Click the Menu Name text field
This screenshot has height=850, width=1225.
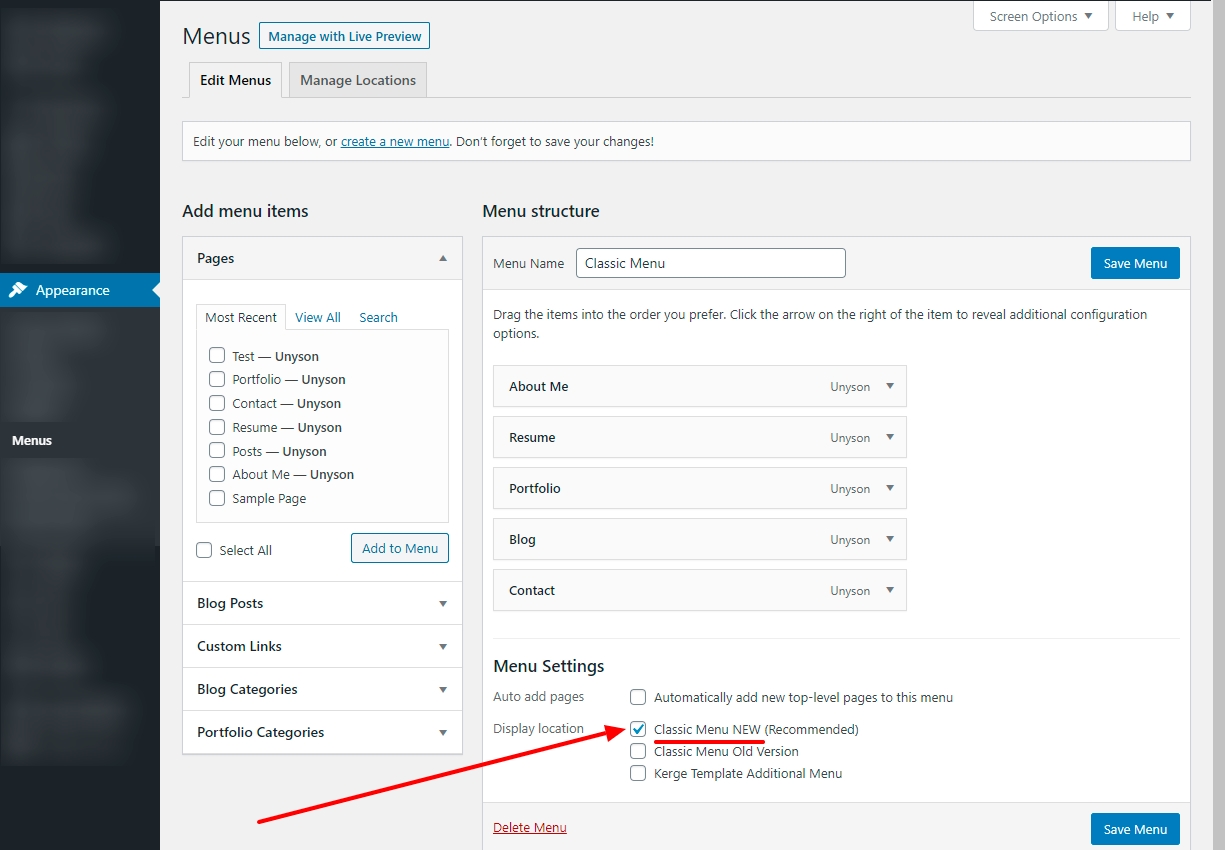coord(710,263)
